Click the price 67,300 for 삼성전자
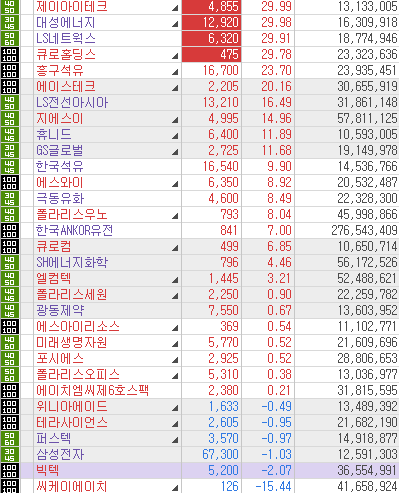The height and width of the screenshot is (493, 399). point(220,455)
